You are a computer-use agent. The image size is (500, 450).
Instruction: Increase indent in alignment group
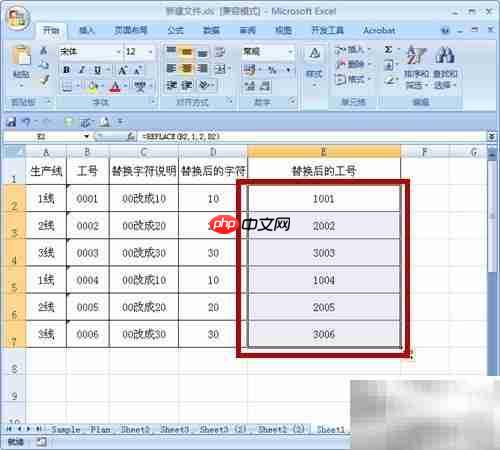point(186,85)
